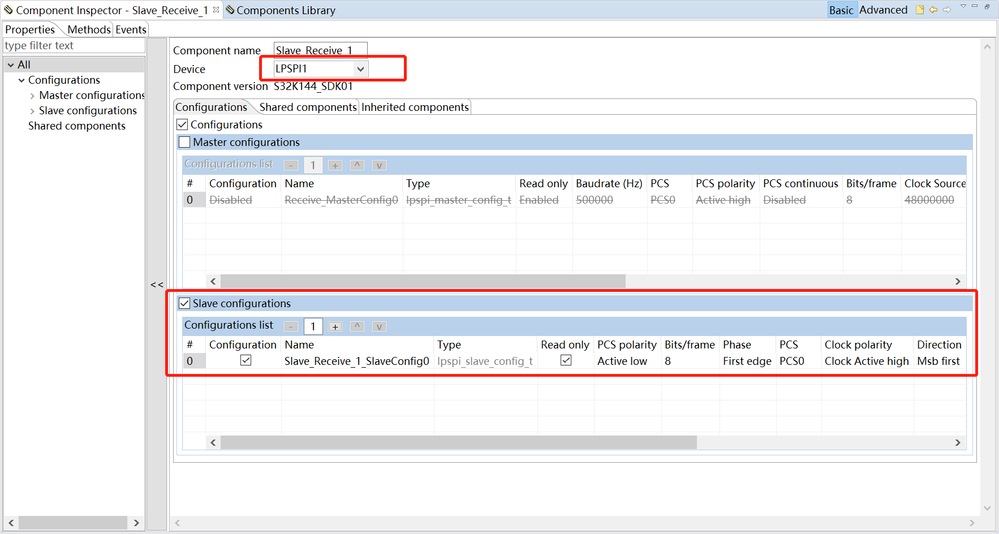999x534 pixels.
Task: Select the Slave_Receive_1_SlaveConfig0 name cell
Action: (357, 361)
